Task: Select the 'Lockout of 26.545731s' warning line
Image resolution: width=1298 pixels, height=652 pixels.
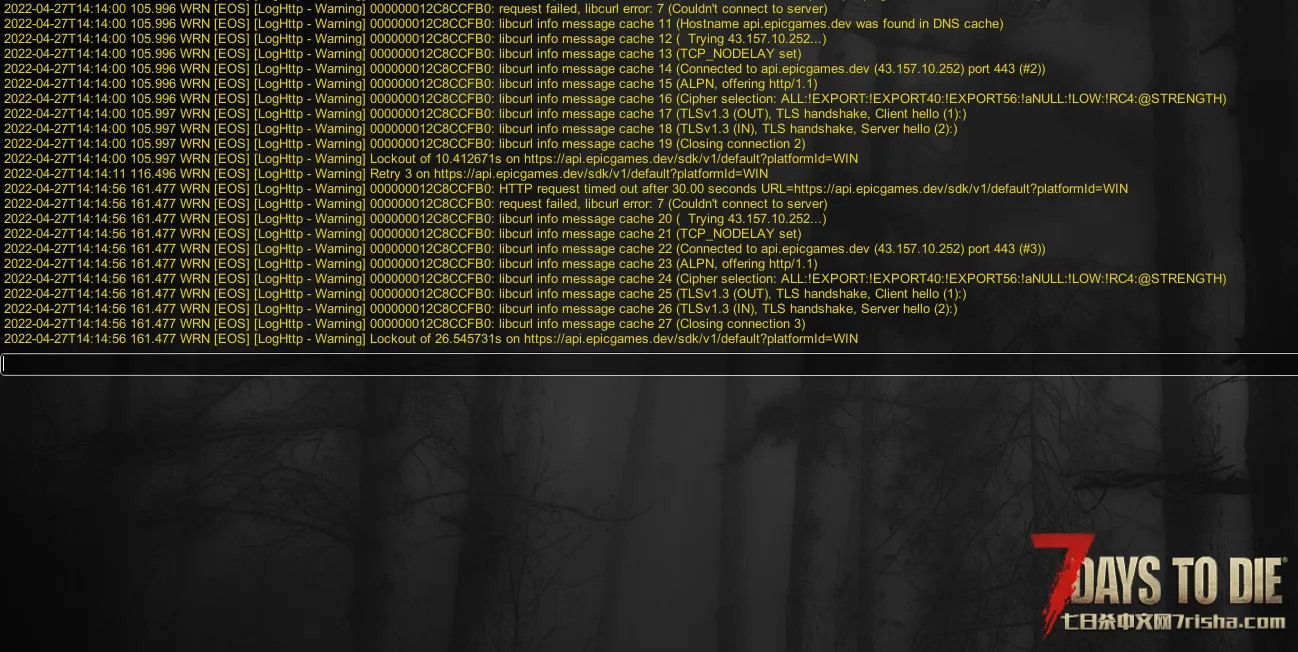Action: 431,339
